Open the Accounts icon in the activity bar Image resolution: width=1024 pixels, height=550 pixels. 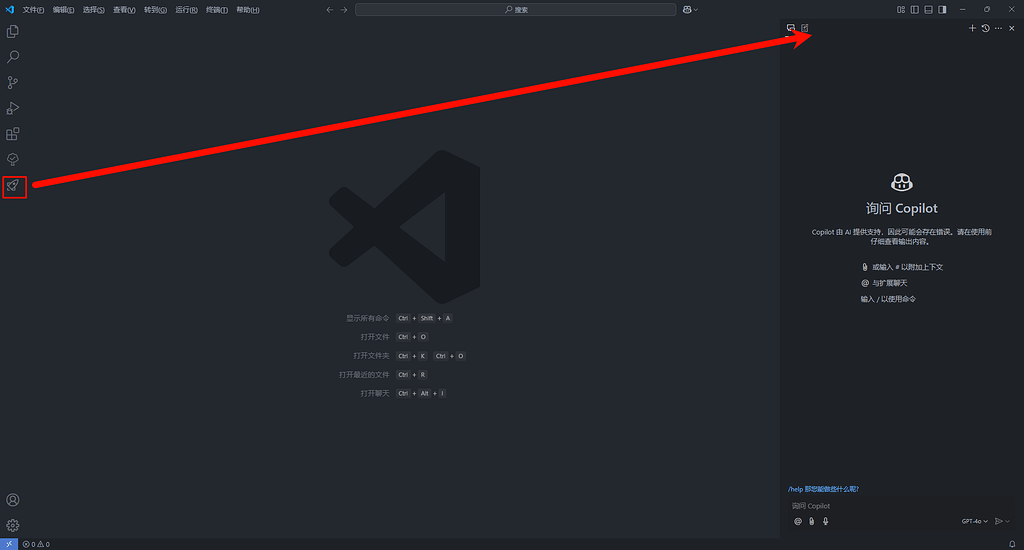pos(12,500)
